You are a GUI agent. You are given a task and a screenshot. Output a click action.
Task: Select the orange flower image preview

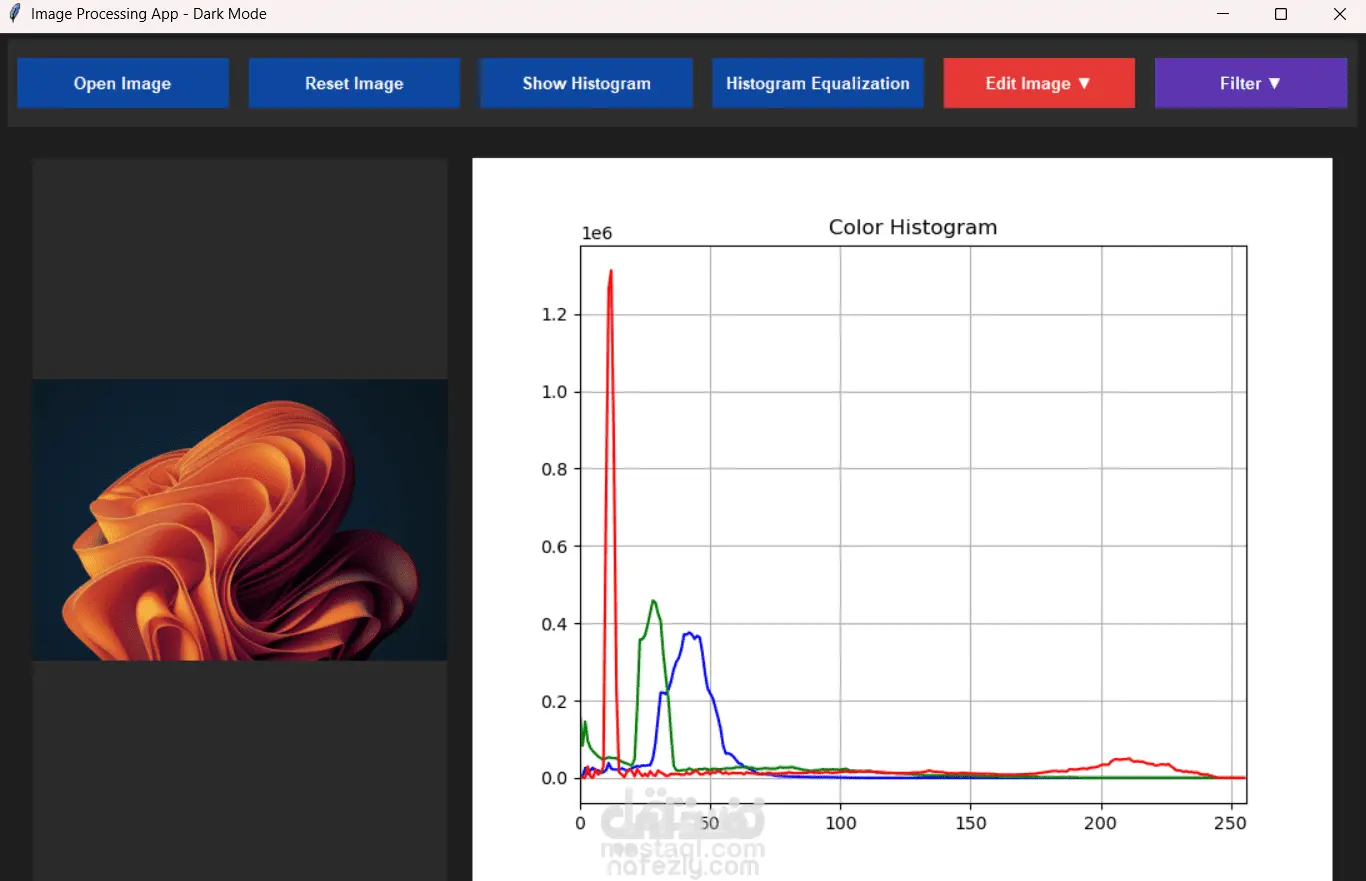point(240,520)
